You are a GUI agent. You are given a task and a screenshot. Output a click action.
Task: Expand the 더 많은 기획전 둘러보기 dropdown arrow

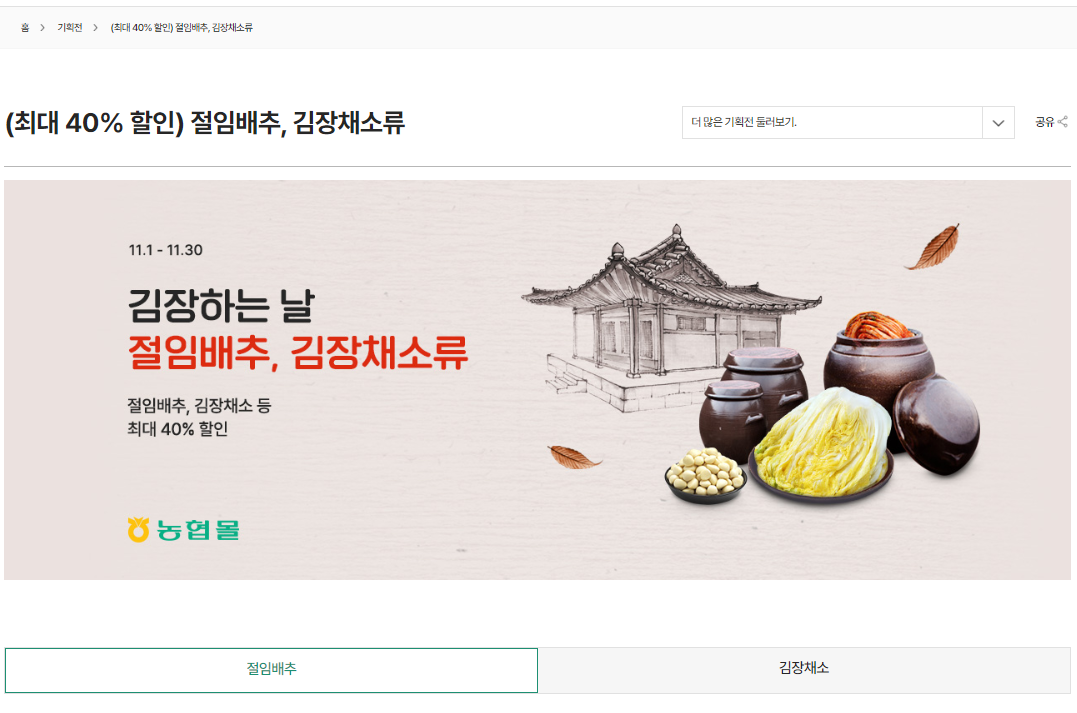(x=998, y=123)
